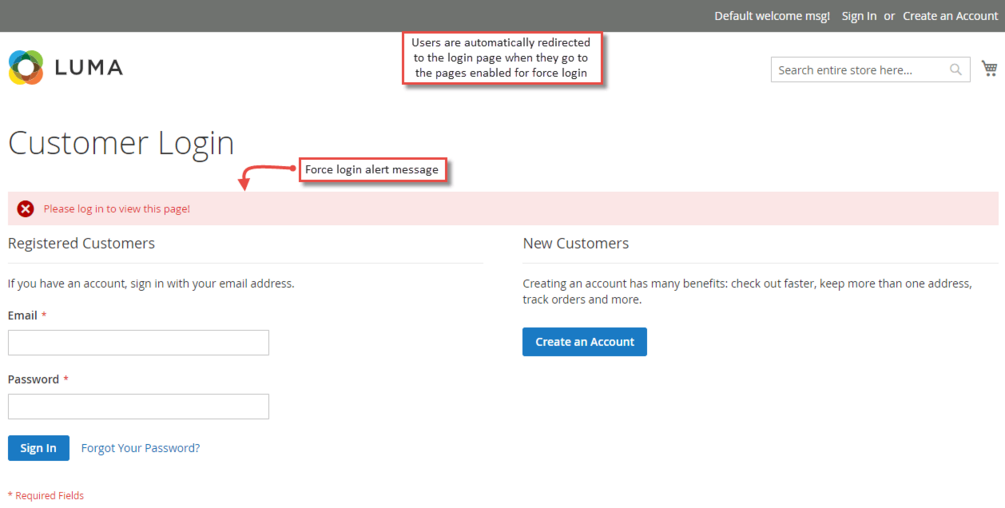The height and width of the screenshot is (508, 1005).
Task: Click the LUMA wordmark text
Action: 89,68
